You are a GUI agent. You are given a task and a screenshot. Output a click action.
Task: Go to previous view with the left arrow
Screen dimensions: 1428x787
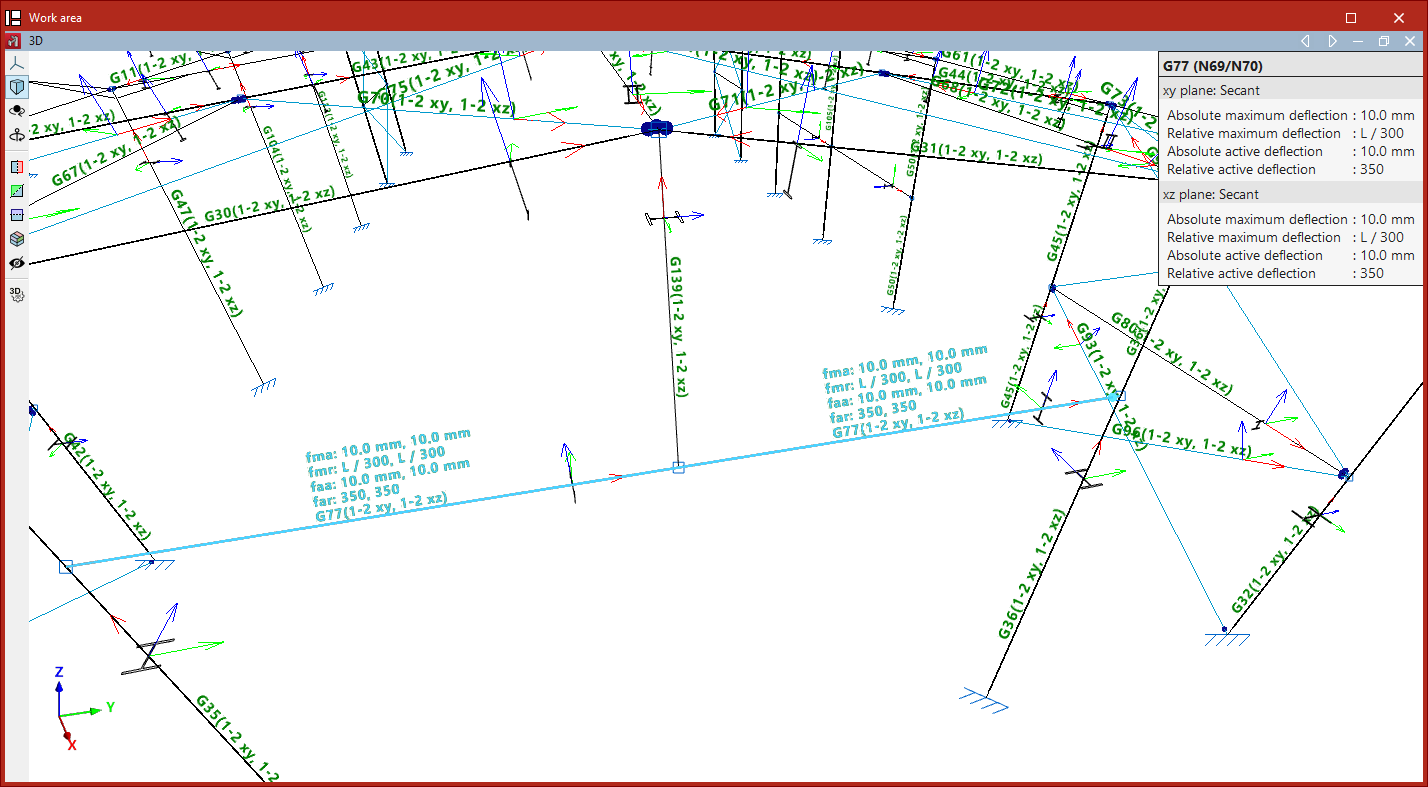[x=1305, y=41]
